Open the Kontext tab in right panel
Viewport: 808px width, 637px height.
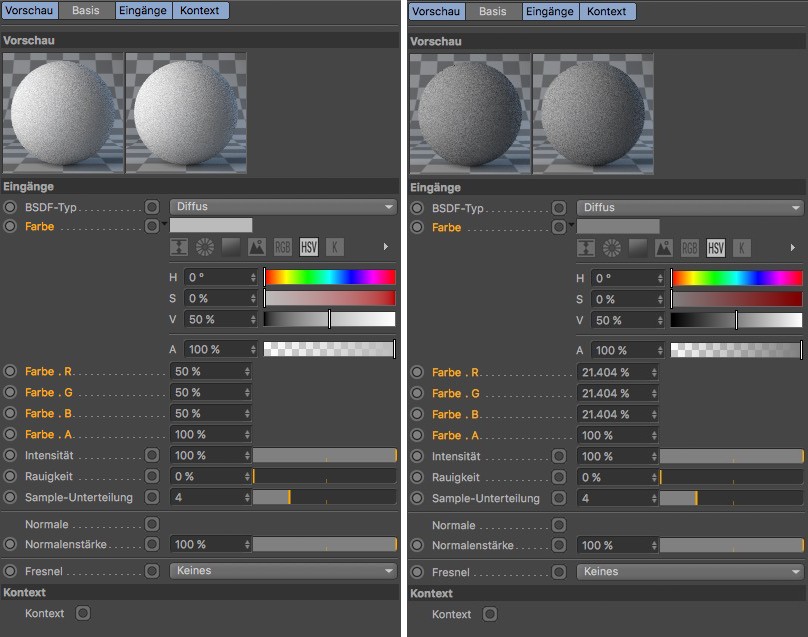tap(606, 12)
